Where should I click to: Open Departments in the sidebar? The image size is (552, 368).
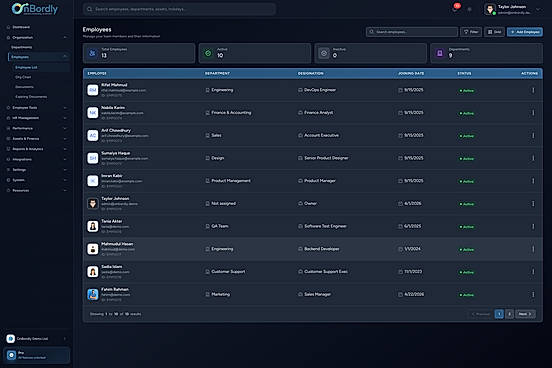[x=21, y=47]
